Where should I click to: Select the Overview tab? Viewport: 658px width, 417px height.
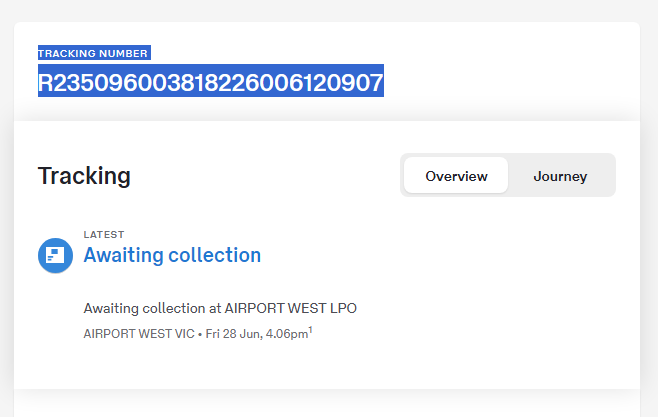click(456, 176)
